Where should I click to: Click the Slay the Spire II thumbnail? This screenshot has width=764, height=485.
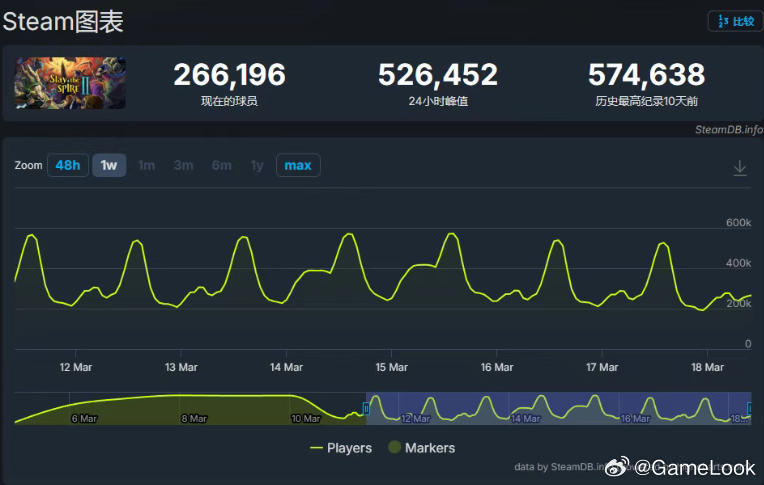[x=70, y=83]
